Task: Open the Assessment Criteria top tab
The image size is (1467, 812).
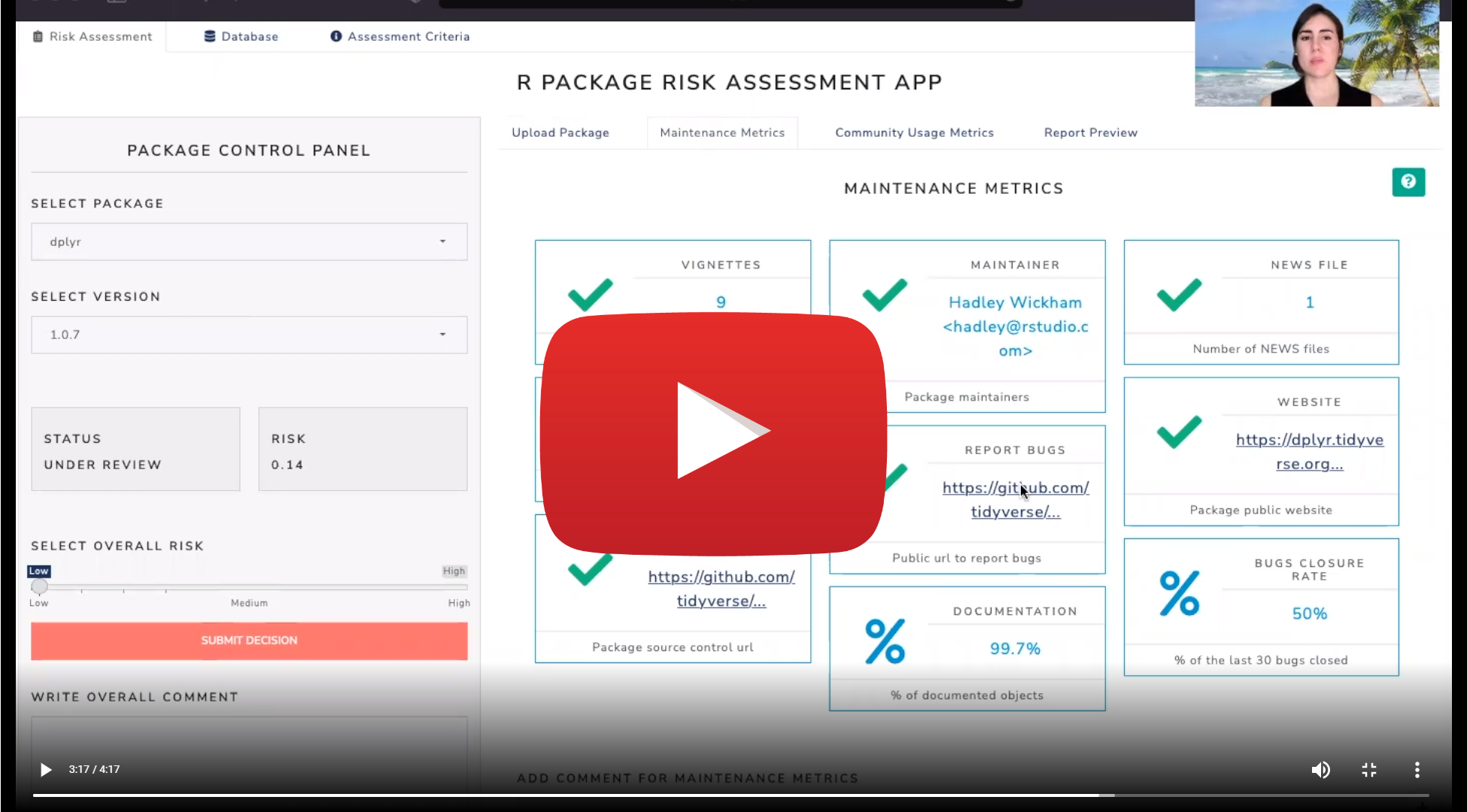Action: coord(399,36)
